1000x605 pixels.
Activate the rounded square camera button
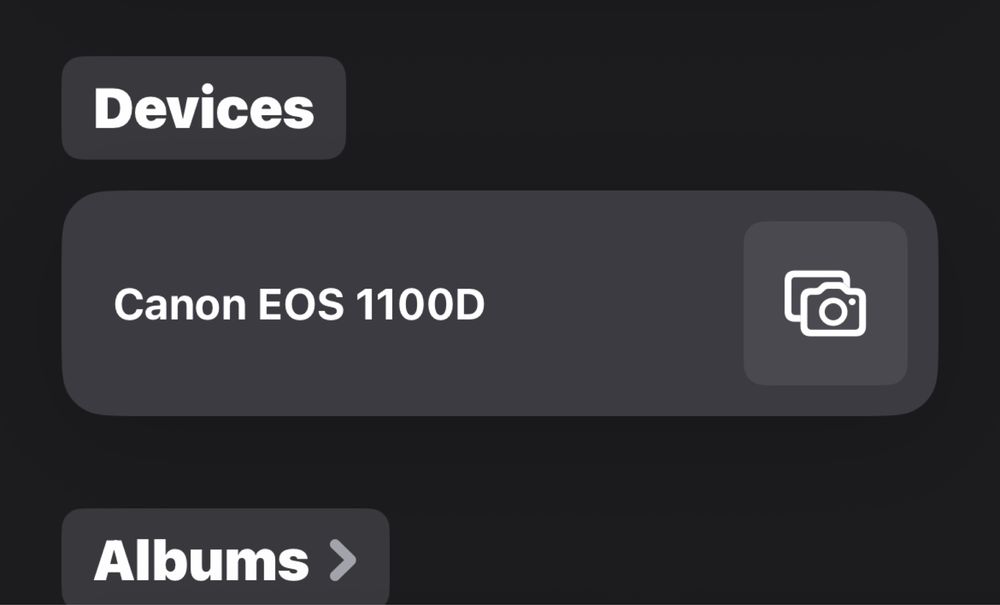point(825,303)
